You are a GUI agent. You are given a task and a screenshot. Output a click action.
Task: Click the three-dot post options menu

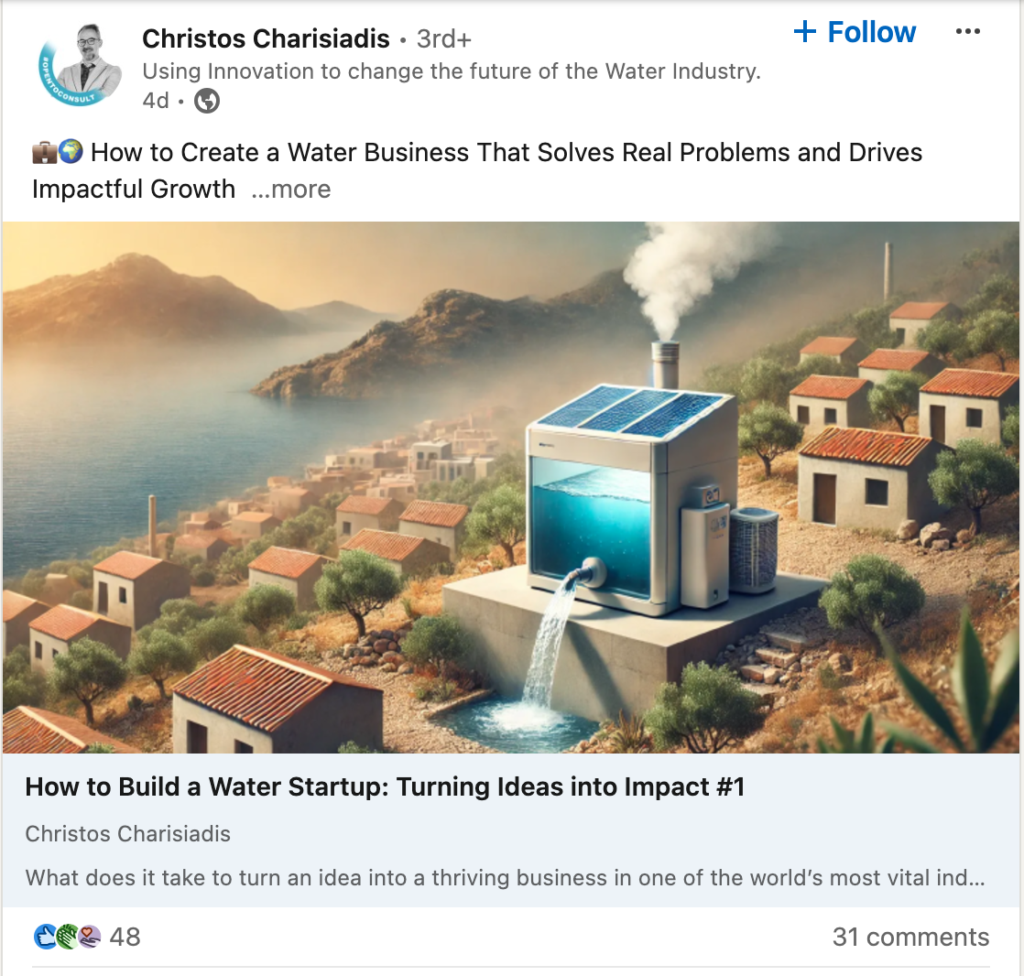pos(967,31)
